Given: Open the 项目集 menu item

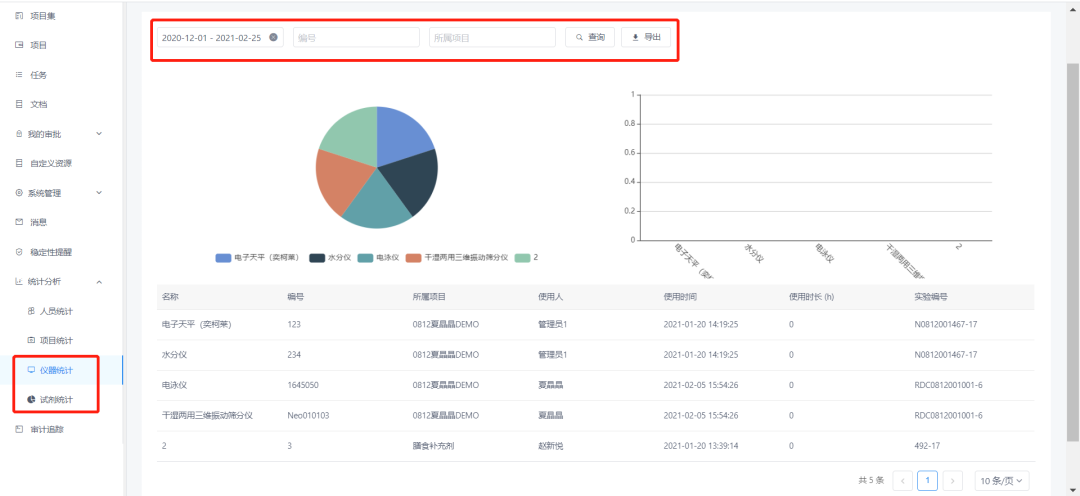Looking at the screenshot, I should pyautogui.click(x=43, y=15).
